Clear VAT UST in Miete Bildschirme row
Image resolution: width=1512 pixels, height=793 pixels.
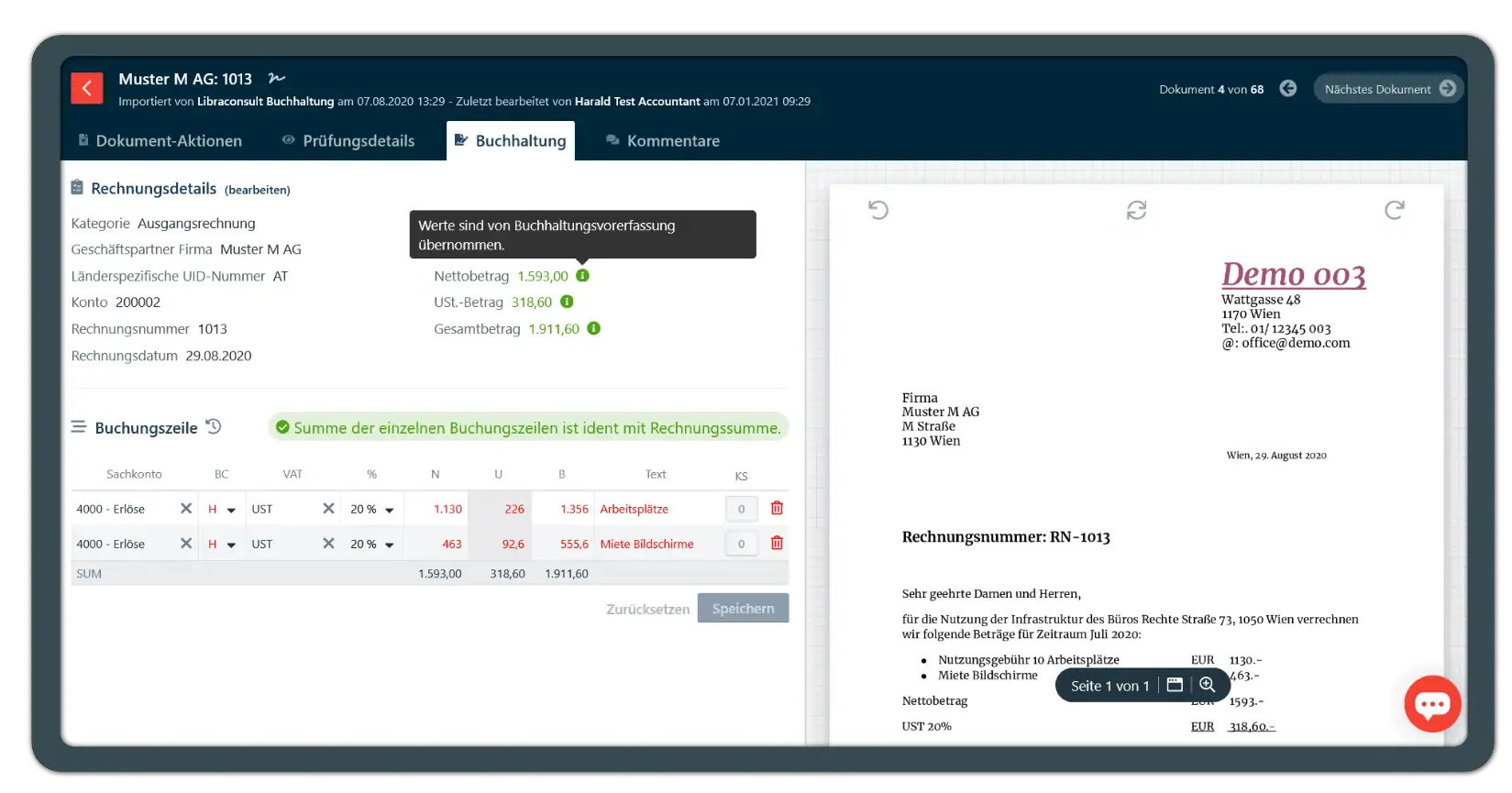tap(328, 544)
